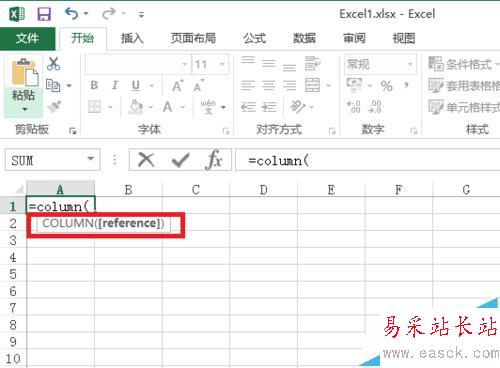The height and width of the screenshot is (368, 500).
Task: Open the font size 11 dropdown
Action: click(x=222, y=64)
